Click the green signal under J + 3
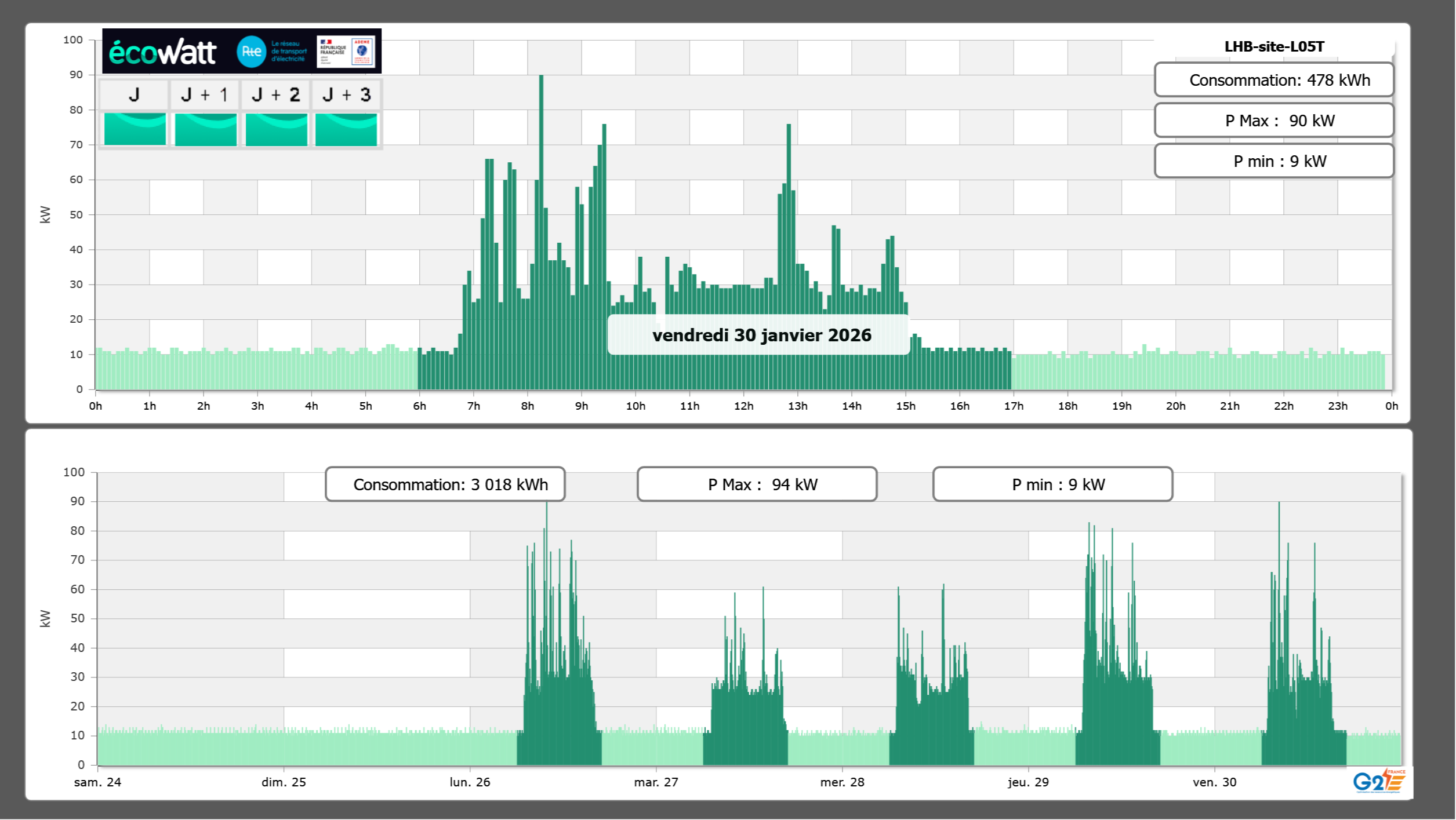The image size is (1456, 820). point(346,129)
